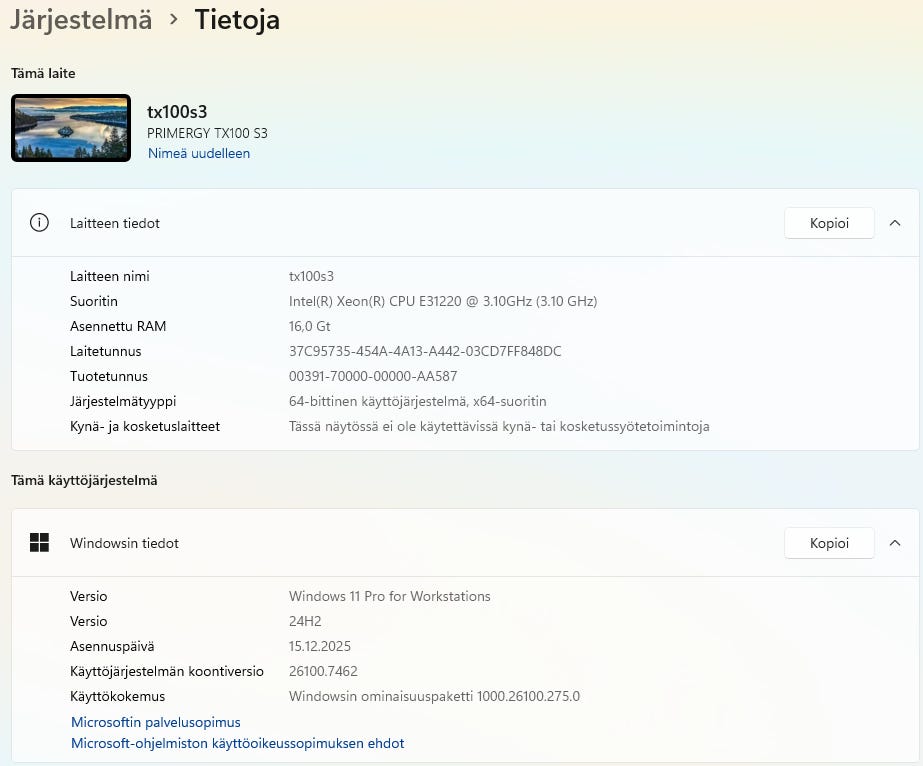Open Microsoftin palvelusopimus link

(156, 722)
